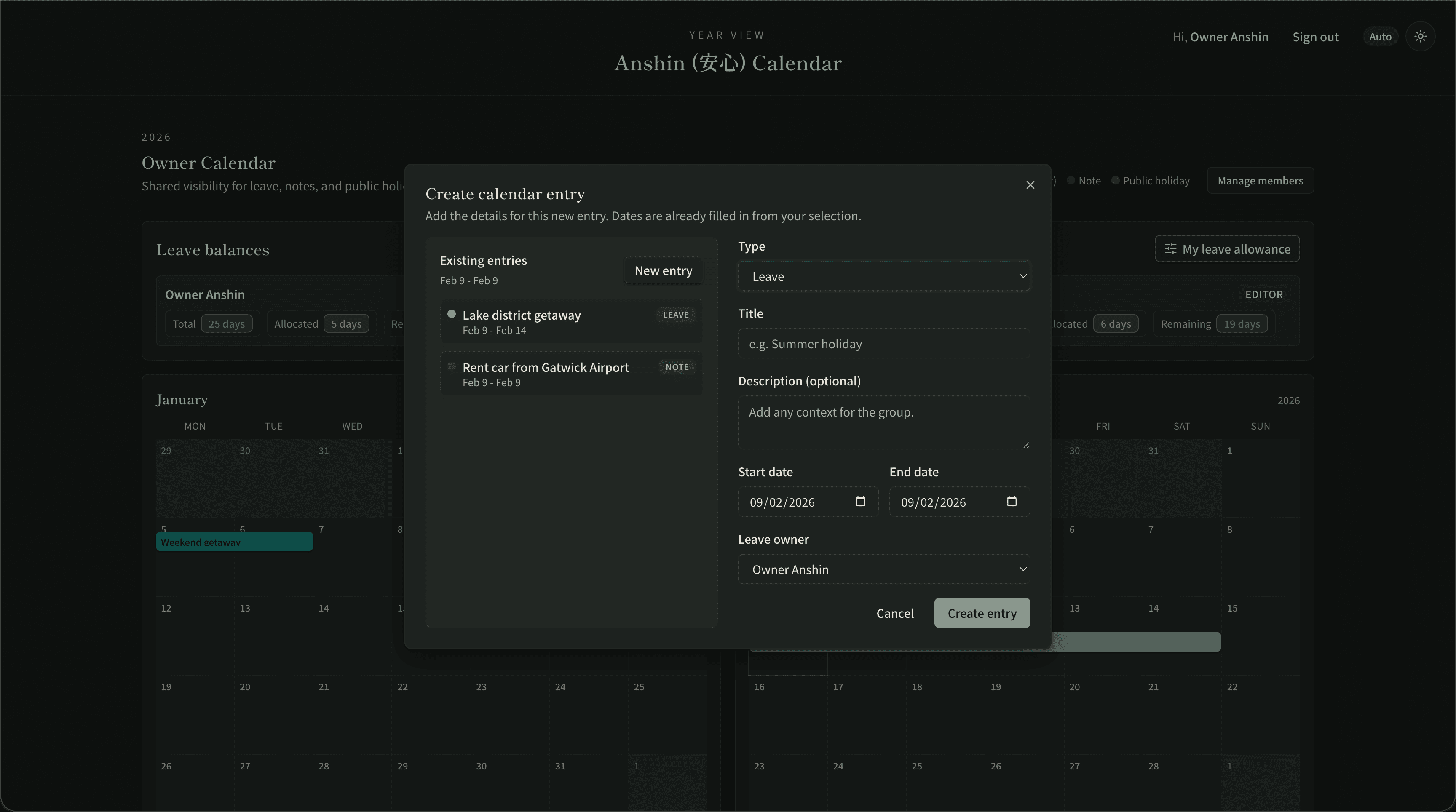Switch to the New entry view
This screenshot has height=812, width=1456.
[663, 270]
